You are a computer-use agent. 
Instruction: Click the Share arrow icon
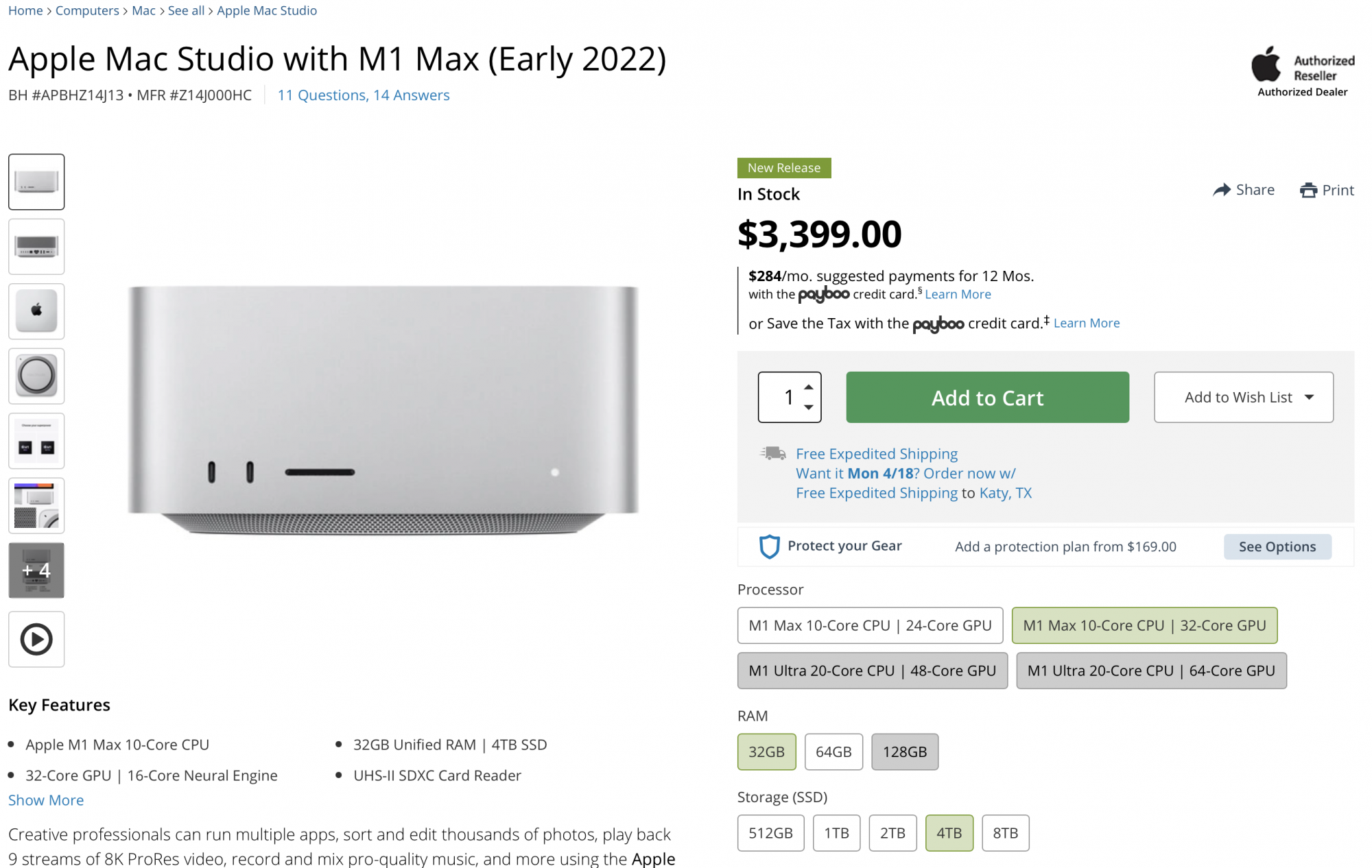(1221, 190)
